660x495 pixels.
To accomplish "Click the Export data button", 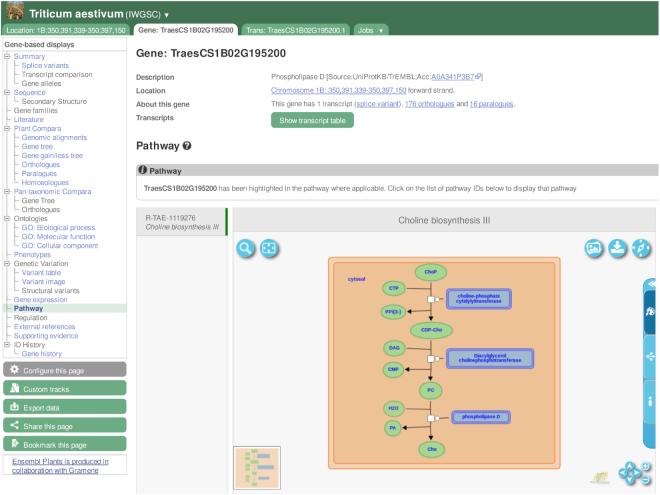I will point(64,407).
